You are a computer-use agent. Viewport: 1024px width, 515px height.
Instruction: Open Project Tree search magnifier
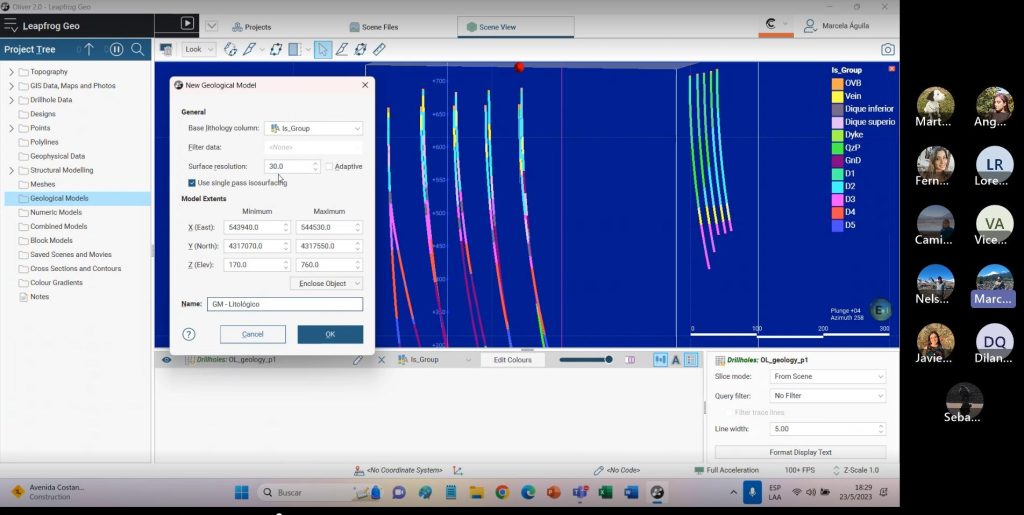coord(138,49)
